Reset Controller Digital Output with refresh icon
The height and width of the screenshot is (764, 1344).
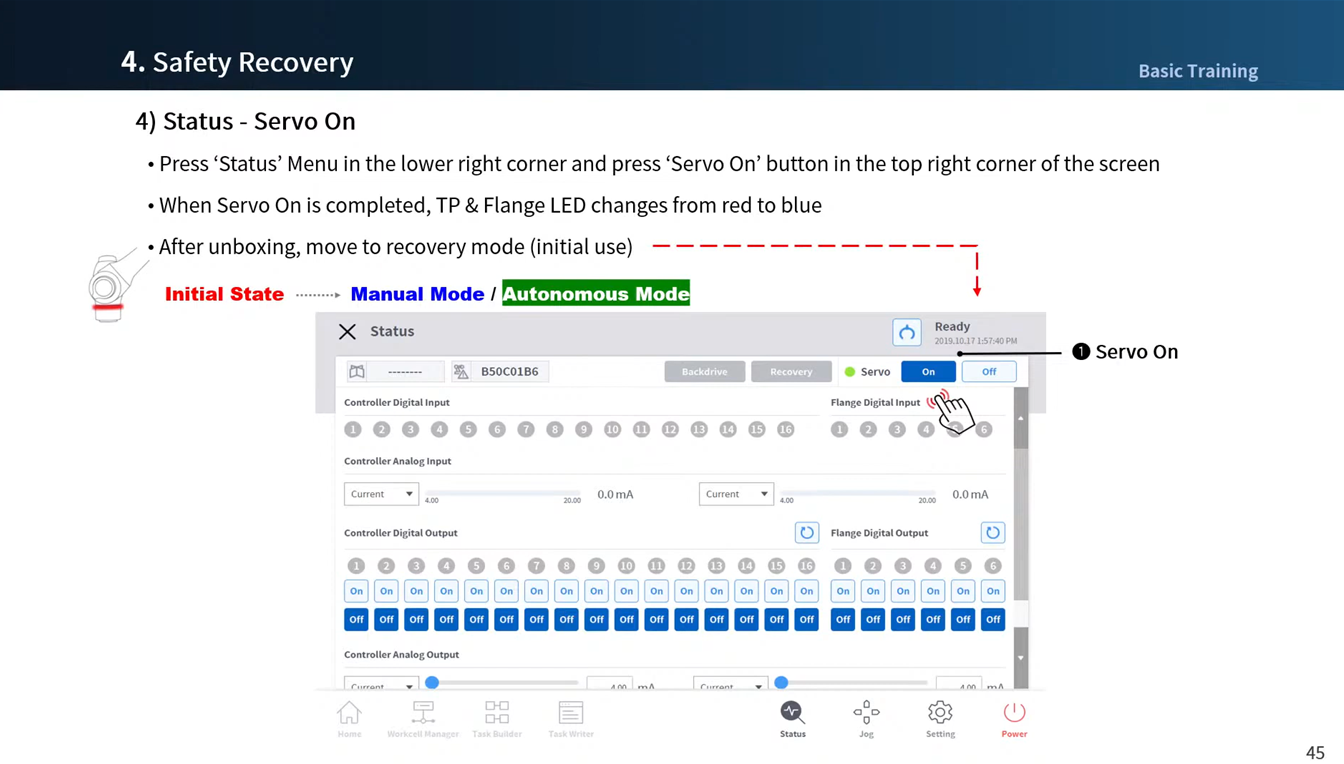coord(806,533)
